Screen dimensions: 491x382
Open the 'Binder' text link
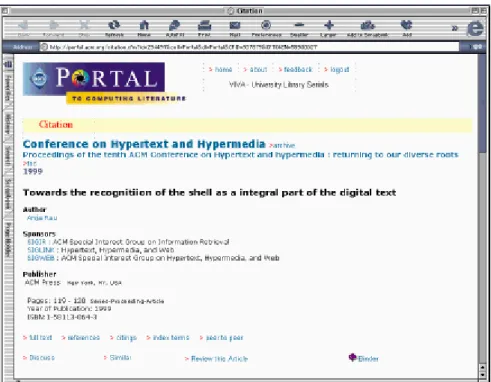[368, 359]
